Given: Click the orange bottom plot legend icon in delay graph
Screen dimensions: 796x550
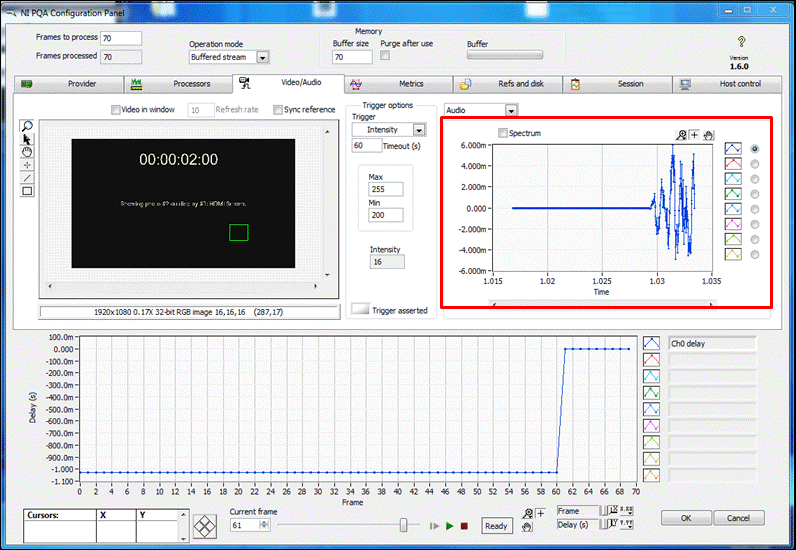Looking at the screenshot, I should tap(651, 475).
